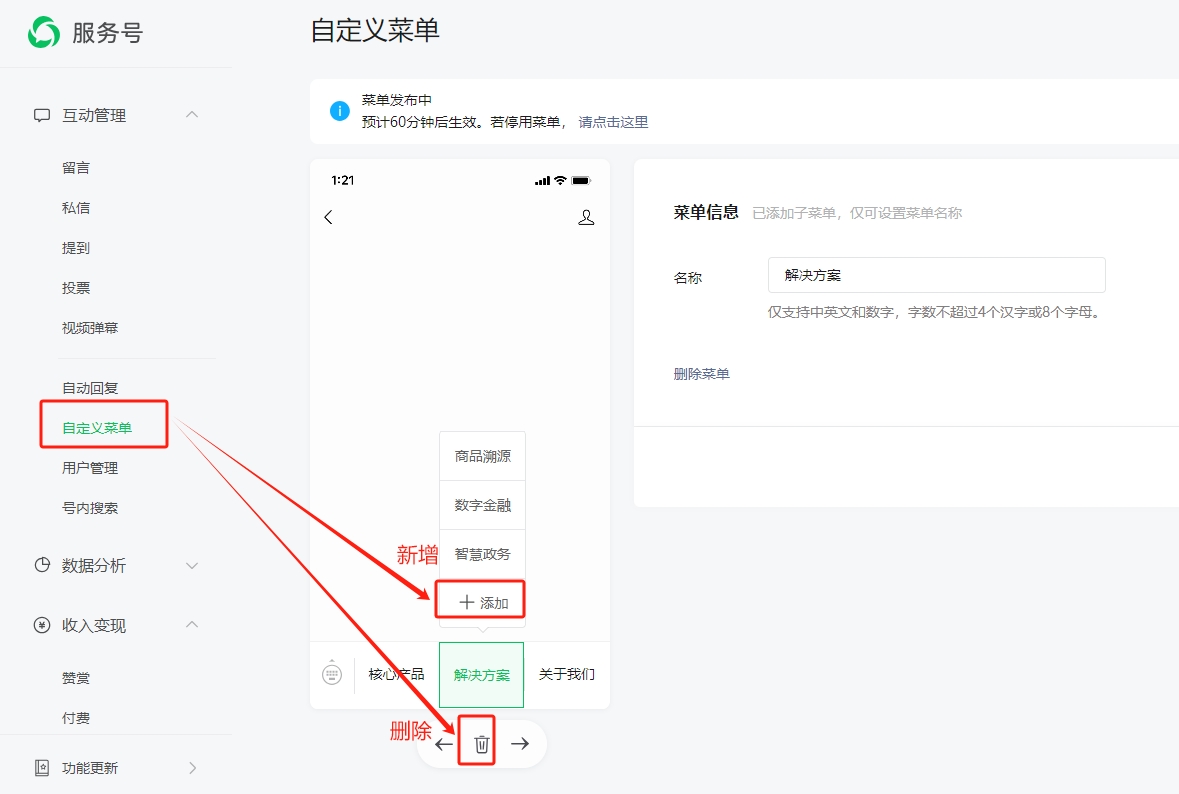Screen dimensions: 1179x794
Task: Move menu right with right arrow
Action: point(520,744)
